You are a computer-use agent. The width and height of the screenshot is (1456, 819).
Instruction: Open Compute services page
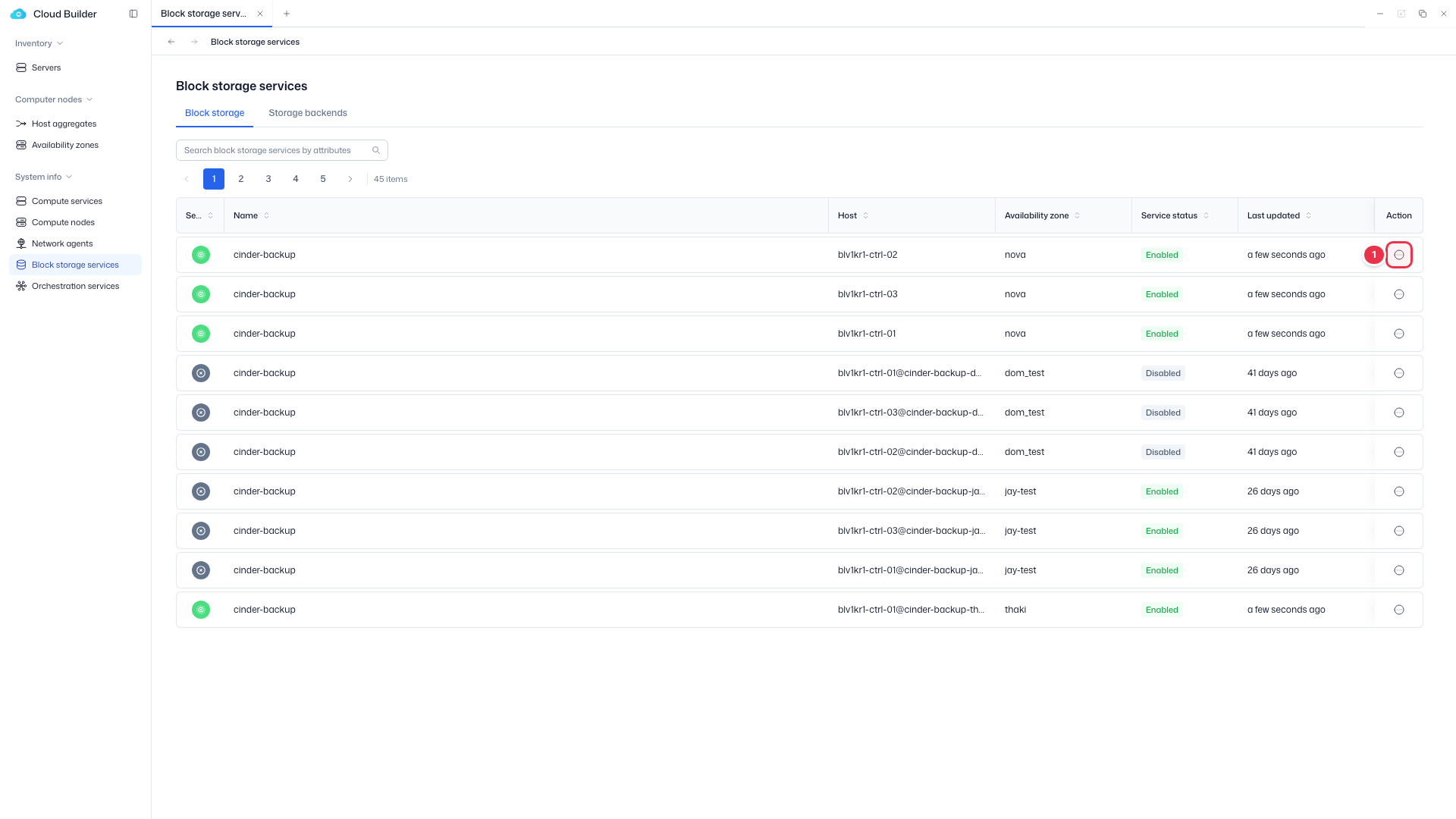pos(67,201)
